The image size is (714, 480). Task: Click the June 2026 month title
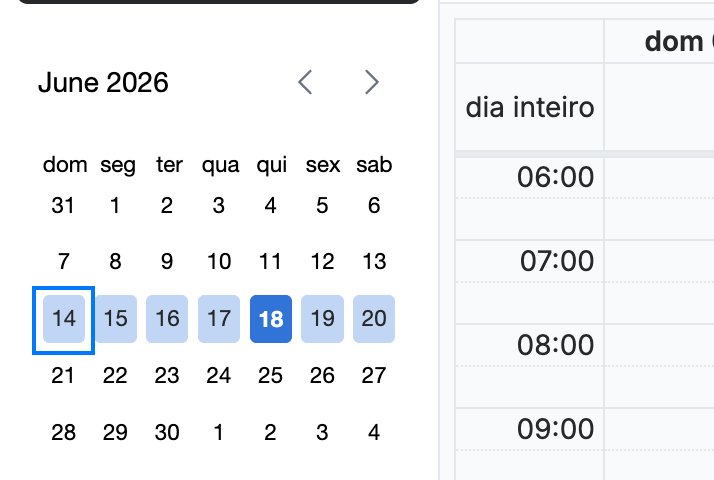103,82
